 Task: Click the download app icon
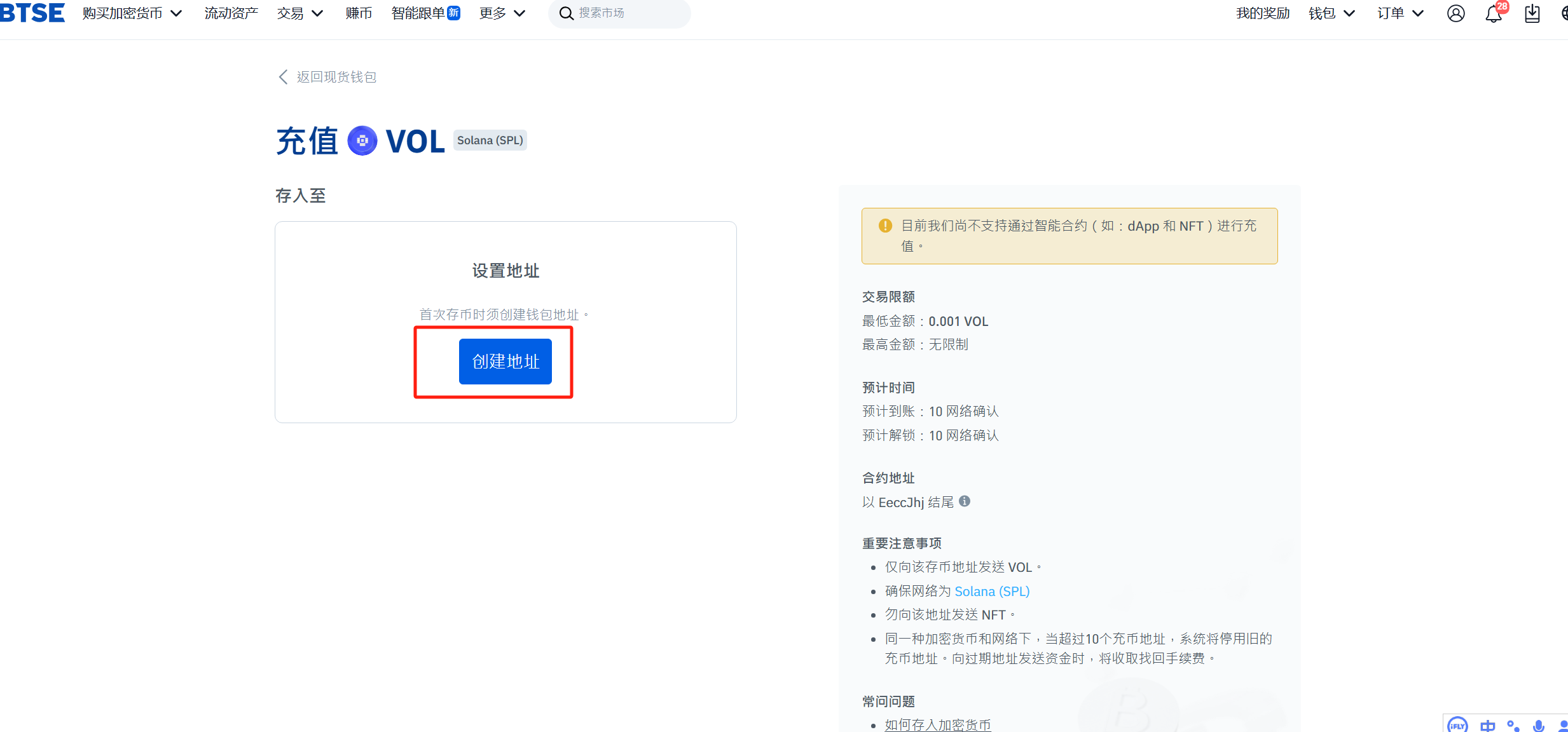tap(1532, 13)
